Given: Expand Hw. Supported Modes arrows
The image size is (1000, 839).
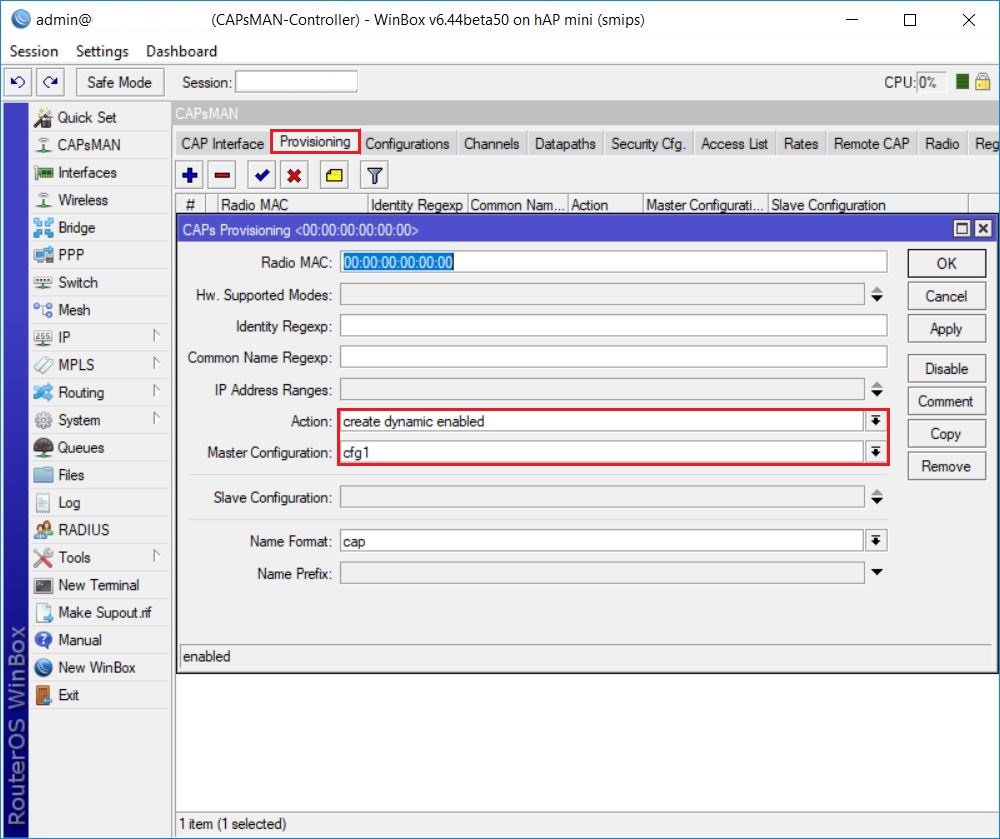Looking at the screenshot, I should (x=877, y=295).
